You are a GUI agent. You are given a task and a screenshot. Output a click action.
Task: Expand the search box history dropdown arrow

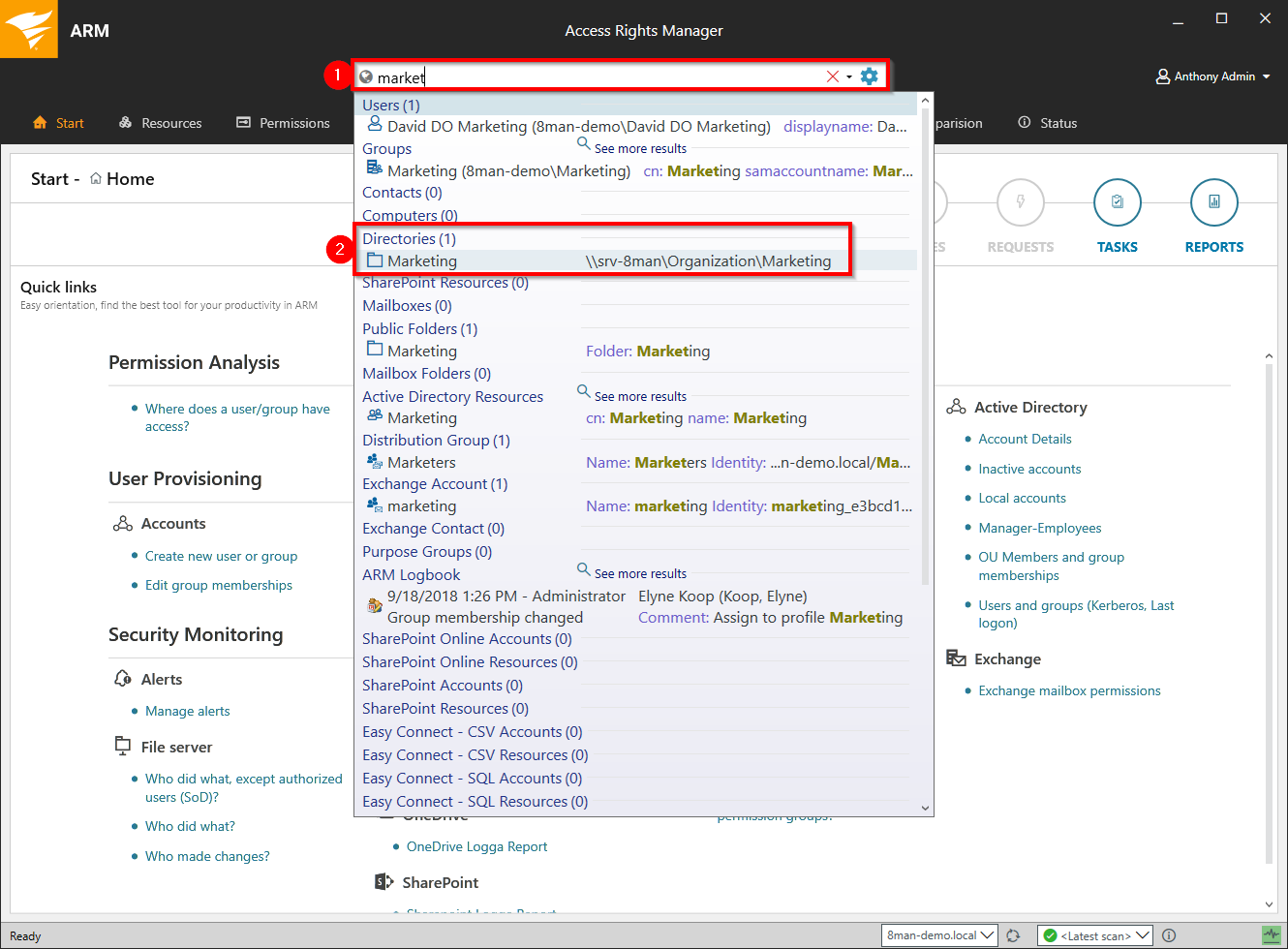pyautogui.click(x=849, y=77)
